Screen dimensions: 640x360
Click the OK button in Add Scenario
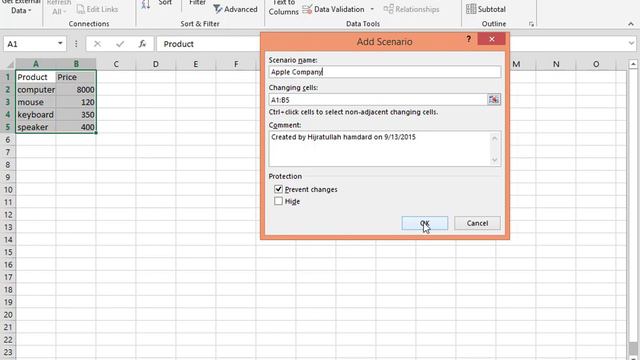pos(424,223)
